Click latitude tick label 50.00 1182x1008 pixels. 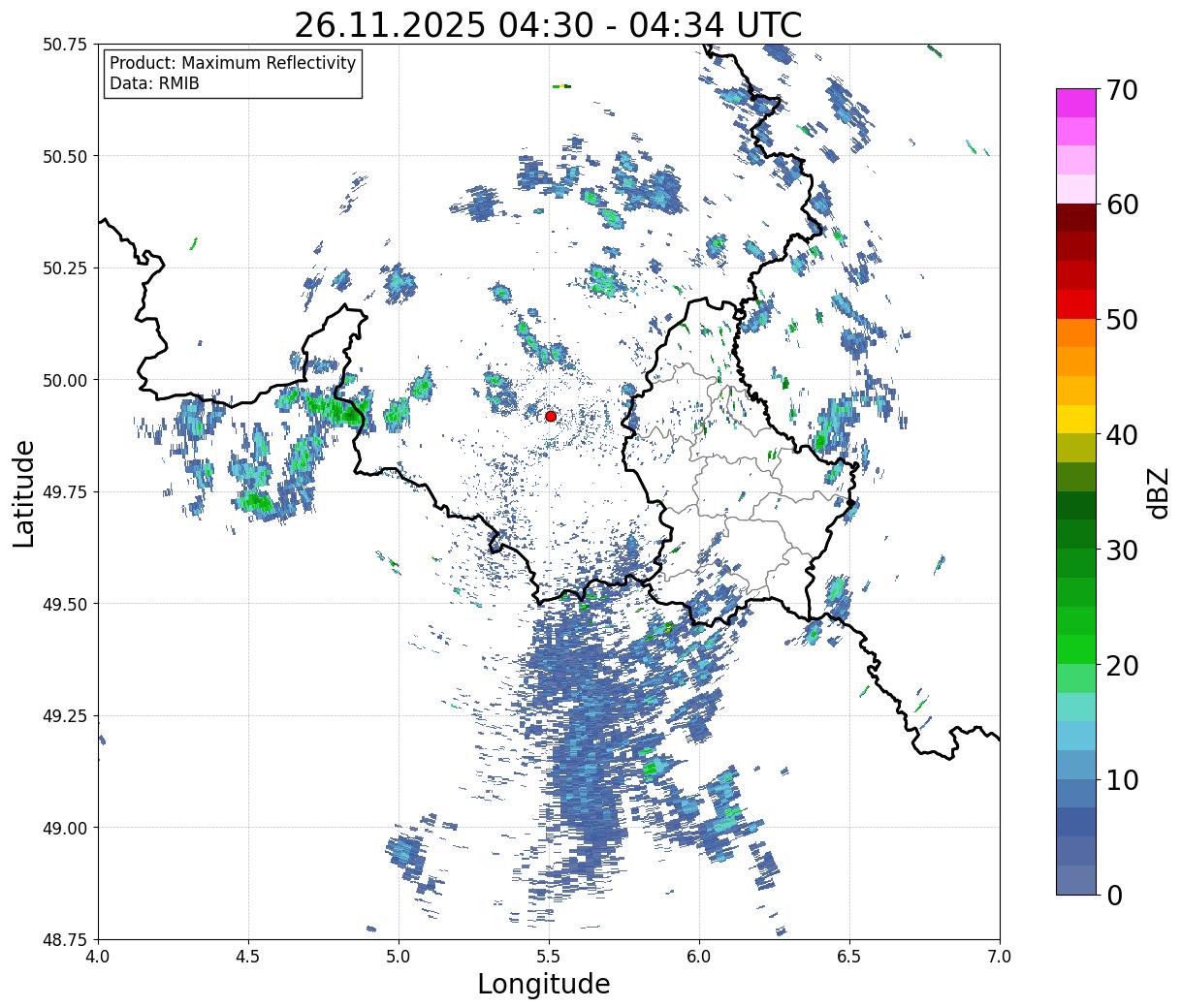[x=64, y=380]
